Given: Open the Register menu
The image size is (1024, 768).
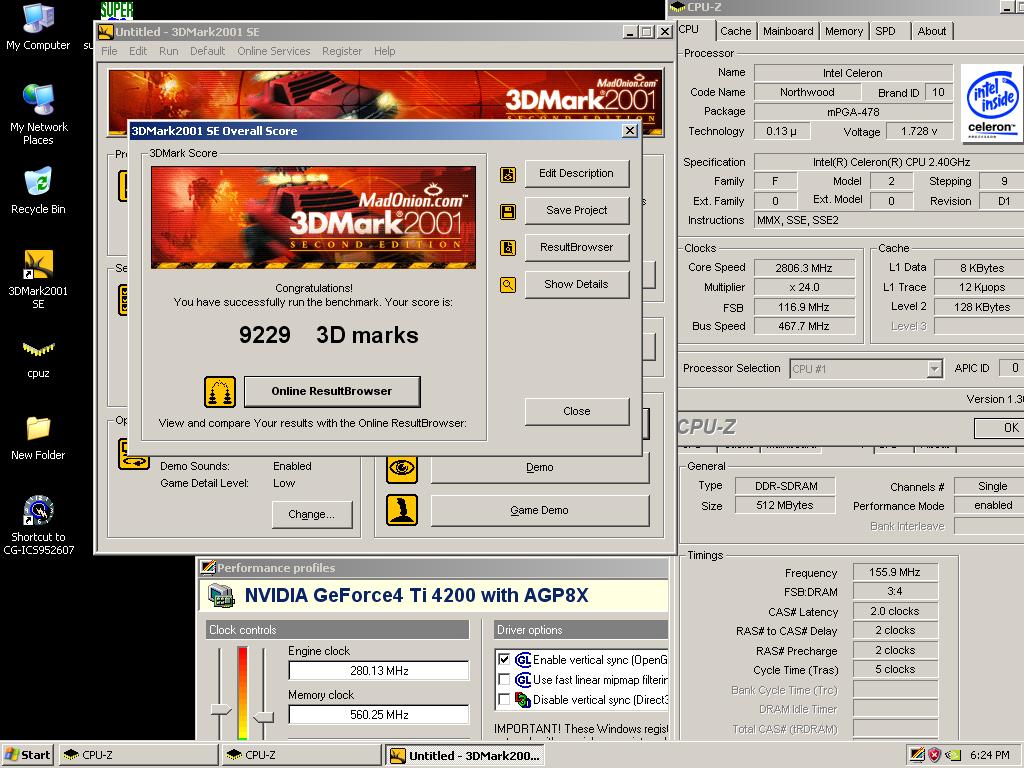Looking at the screenshot, I should (x=342, y=51).
